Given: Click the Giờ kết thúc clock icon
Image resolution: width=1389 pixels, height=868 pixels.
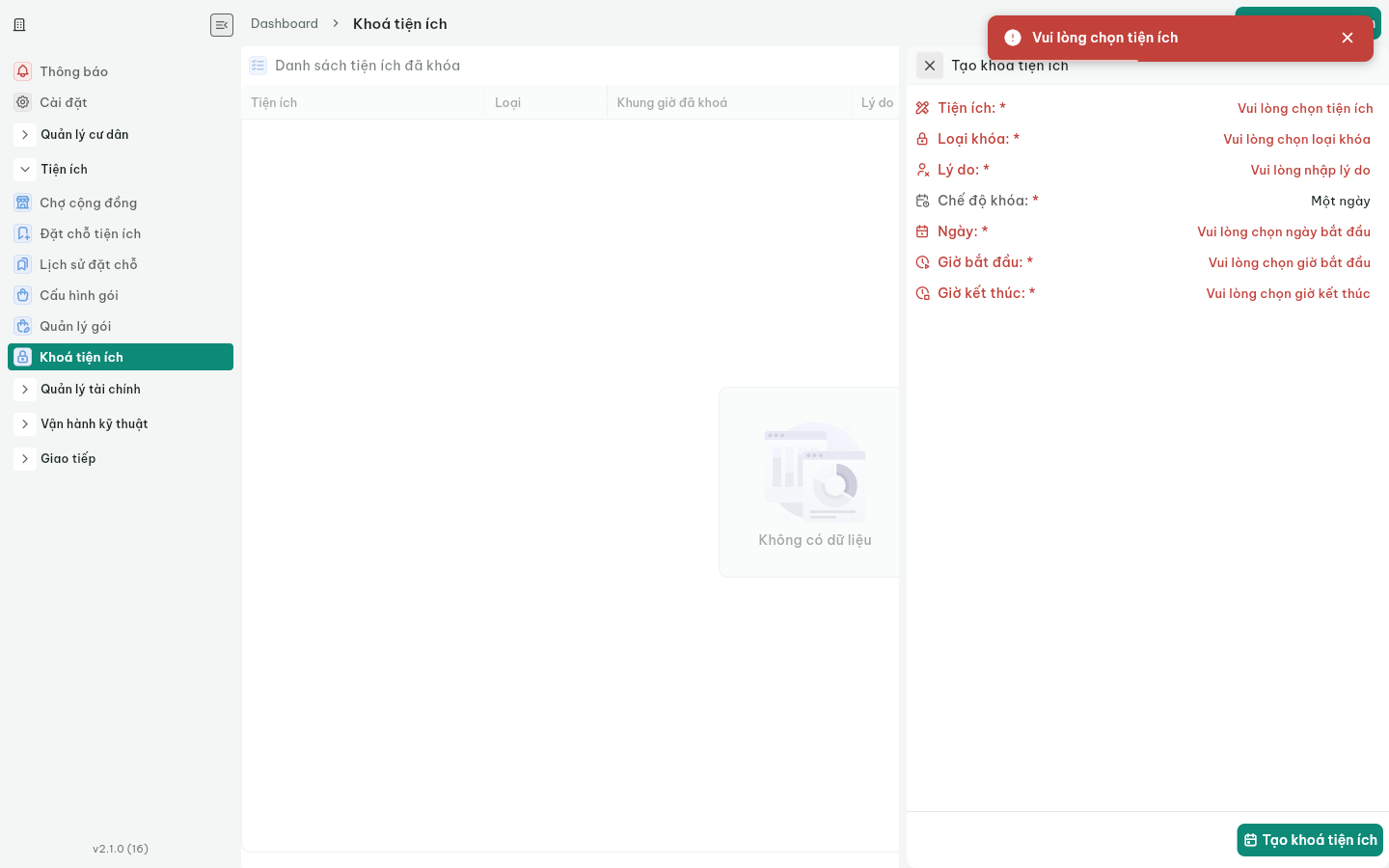Looking at the screenshot, I should [922, 293].
